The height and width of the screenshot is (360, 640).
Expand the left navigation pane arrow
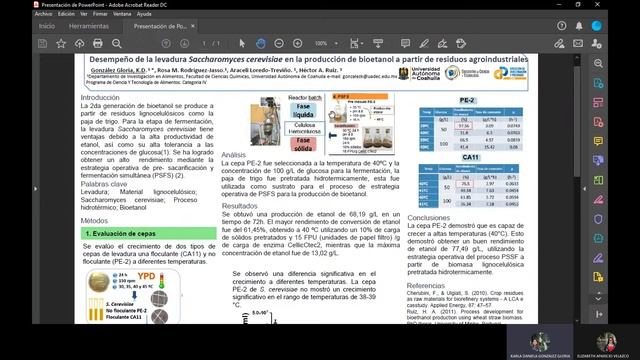36,189
